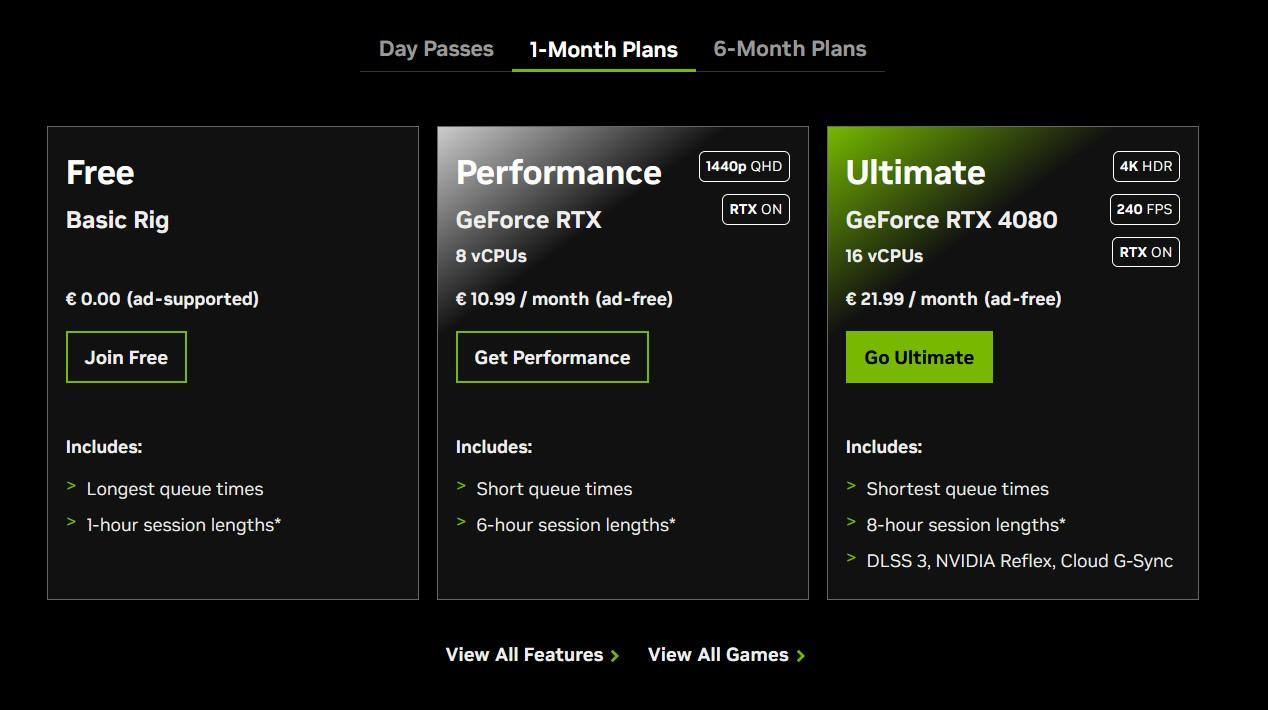Click the 1440p QHD badge
This screenshot has height=710, width=1268.
[x=744, y=166]
